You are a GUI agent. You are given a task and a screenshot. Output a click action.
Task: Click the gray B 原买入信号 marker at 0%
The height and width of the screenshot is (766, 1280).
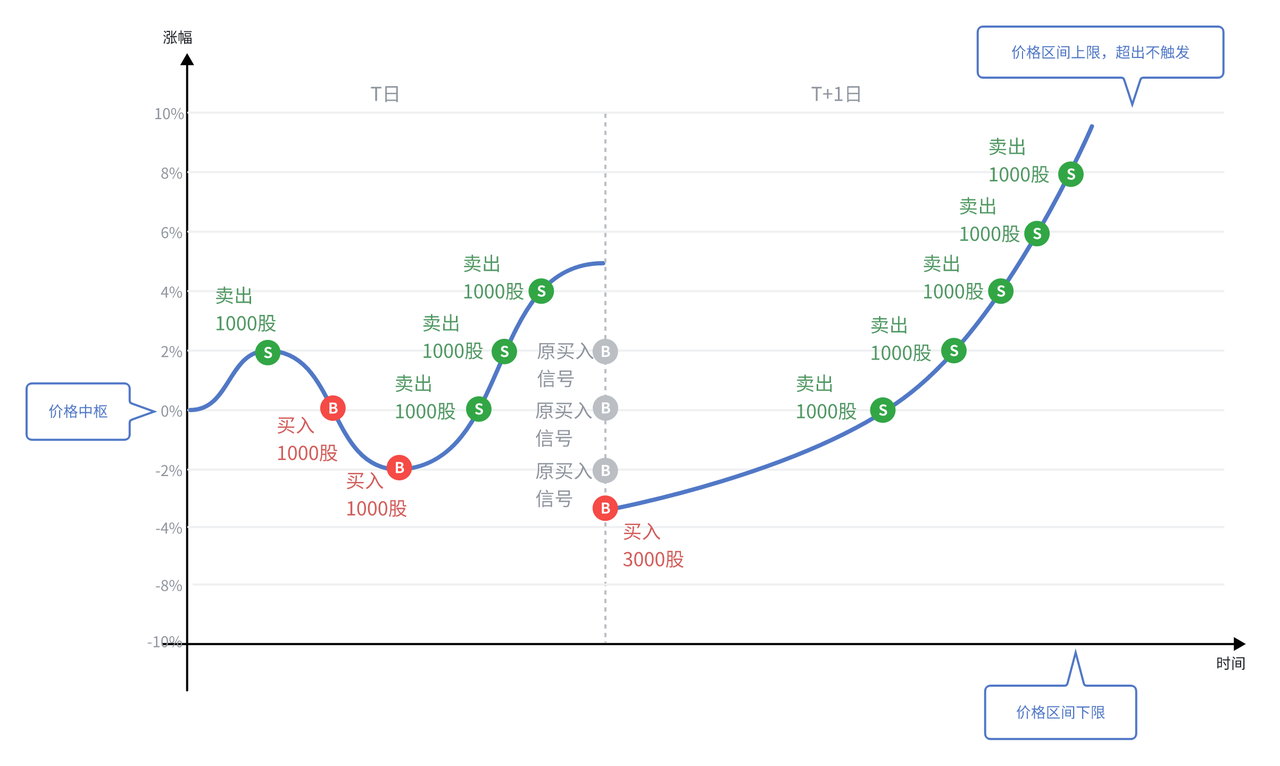[605, 408]
